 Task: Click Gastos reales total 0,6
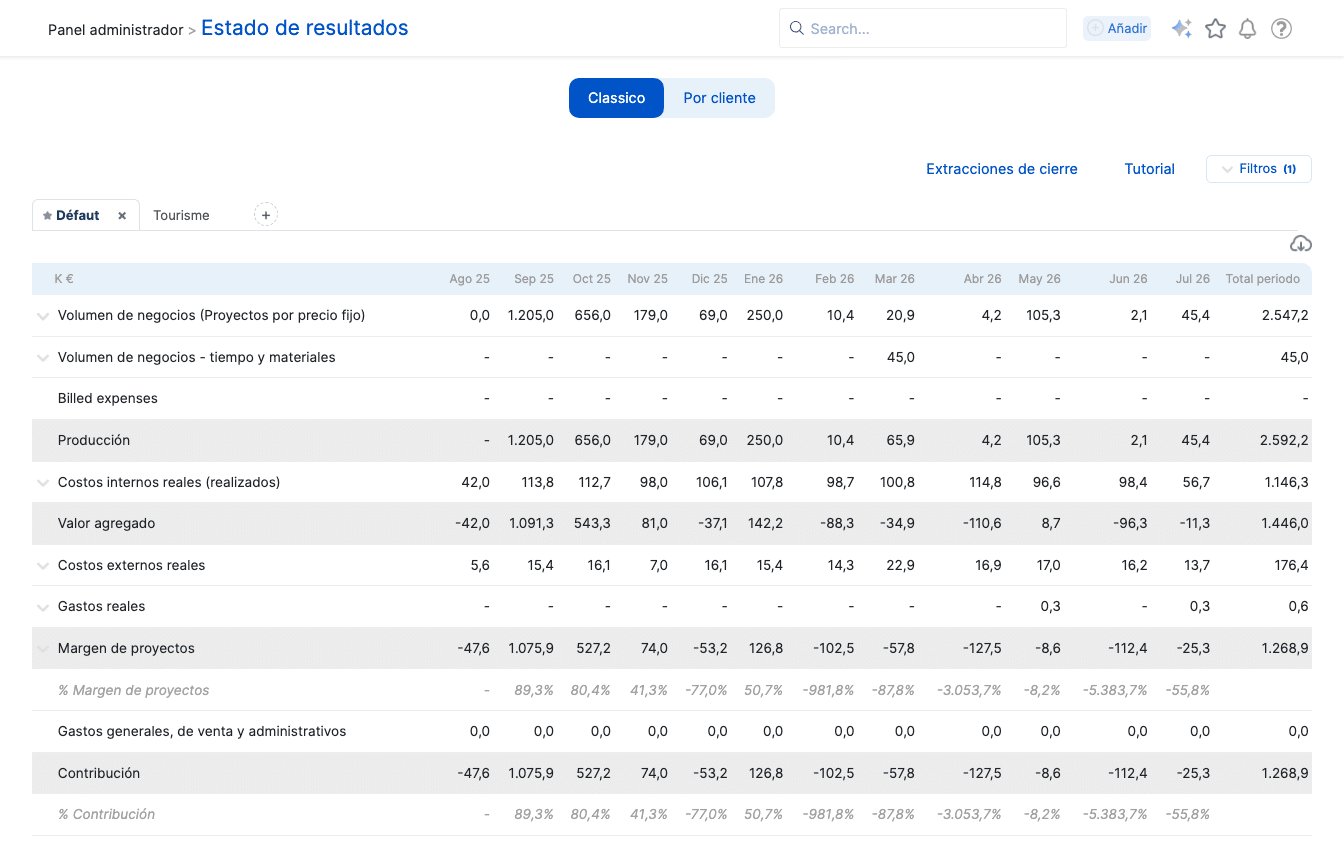(1298, 606)
